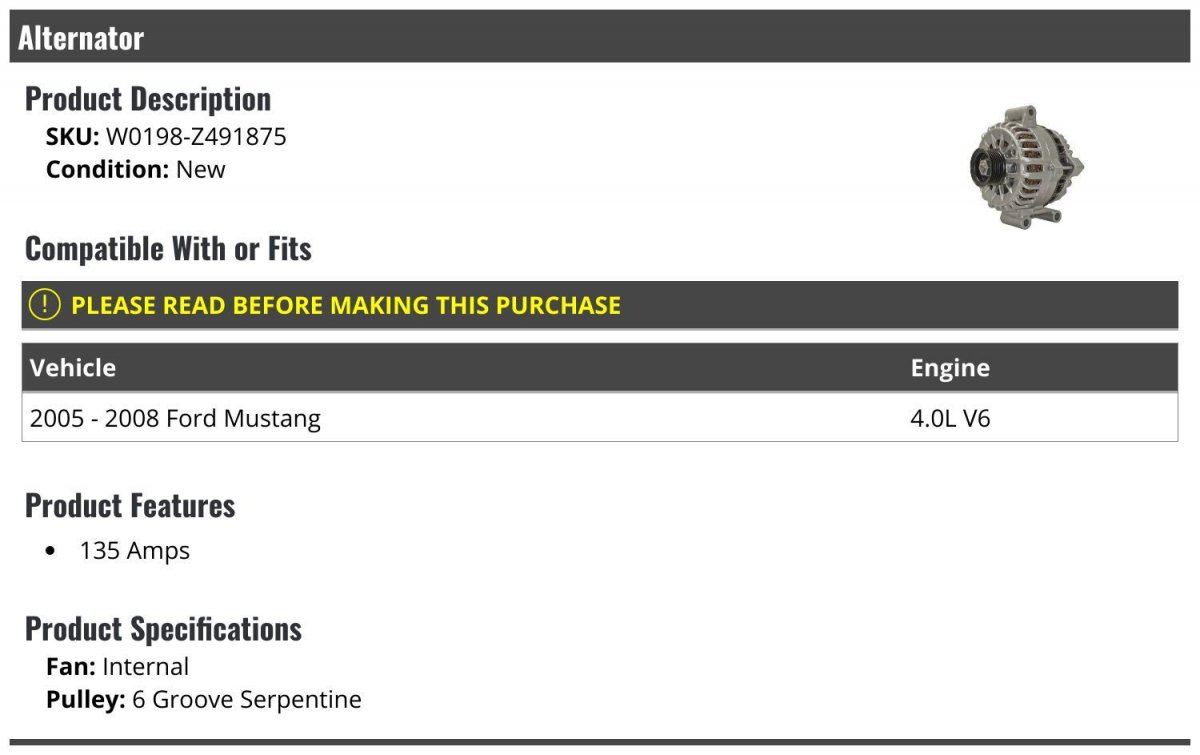Click the SKU number W0198-Z491875
Image resolution: width=1200 pixels, height=755 pixels.
point(196,136)
